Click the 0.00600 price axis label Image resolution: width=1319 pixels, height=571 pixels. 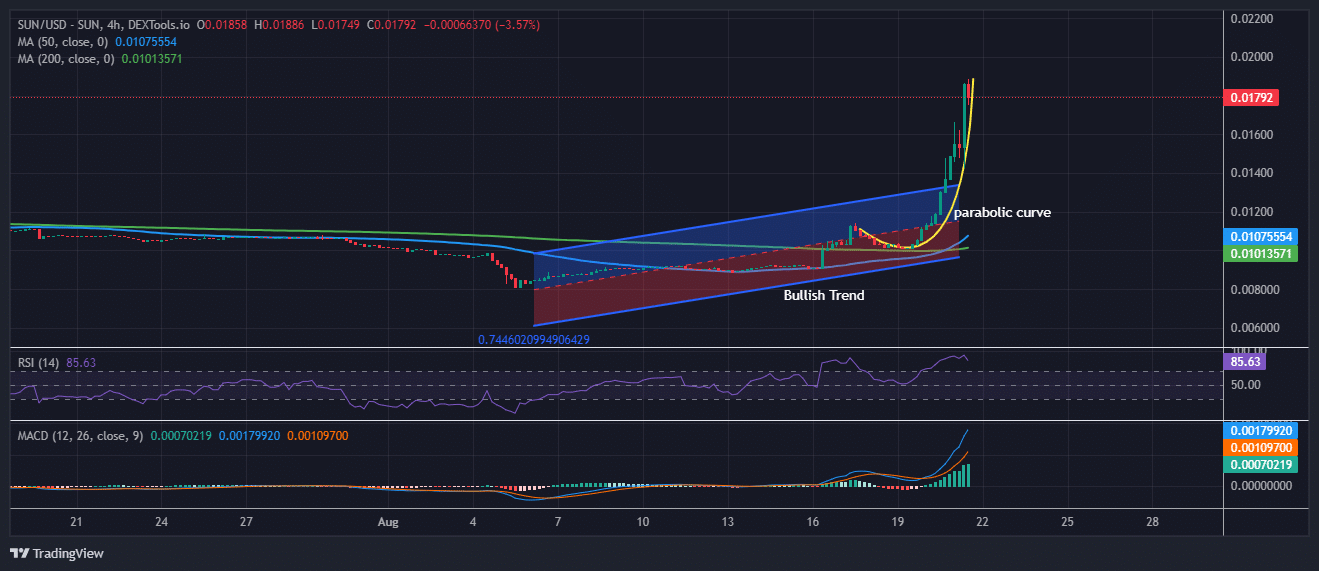(1250, 328)
